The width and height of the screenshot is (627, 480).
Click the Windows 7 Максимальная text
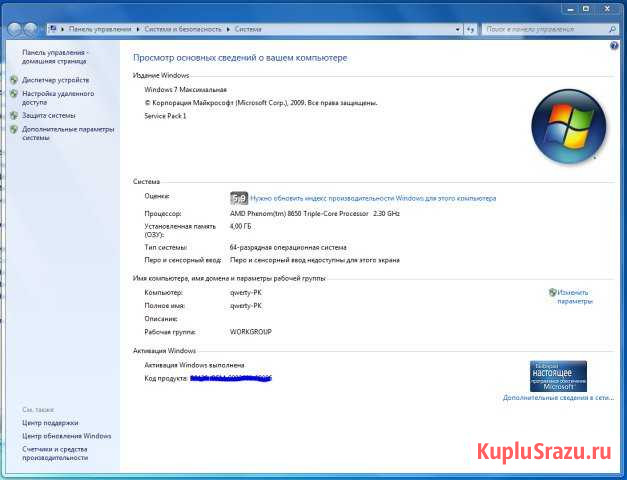tap(186, 90)
